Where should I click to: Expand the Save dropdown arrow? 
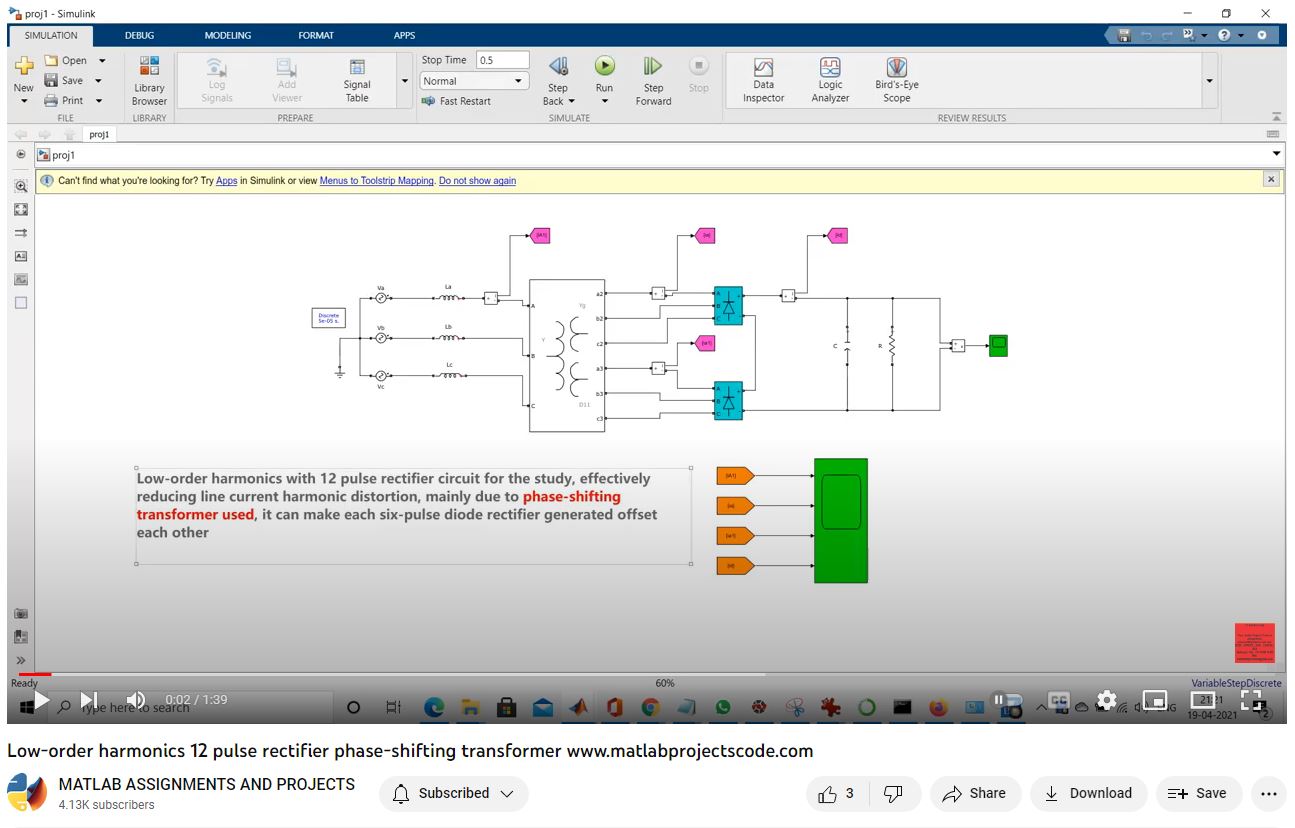pyautogui.click(x=98, y=80)
